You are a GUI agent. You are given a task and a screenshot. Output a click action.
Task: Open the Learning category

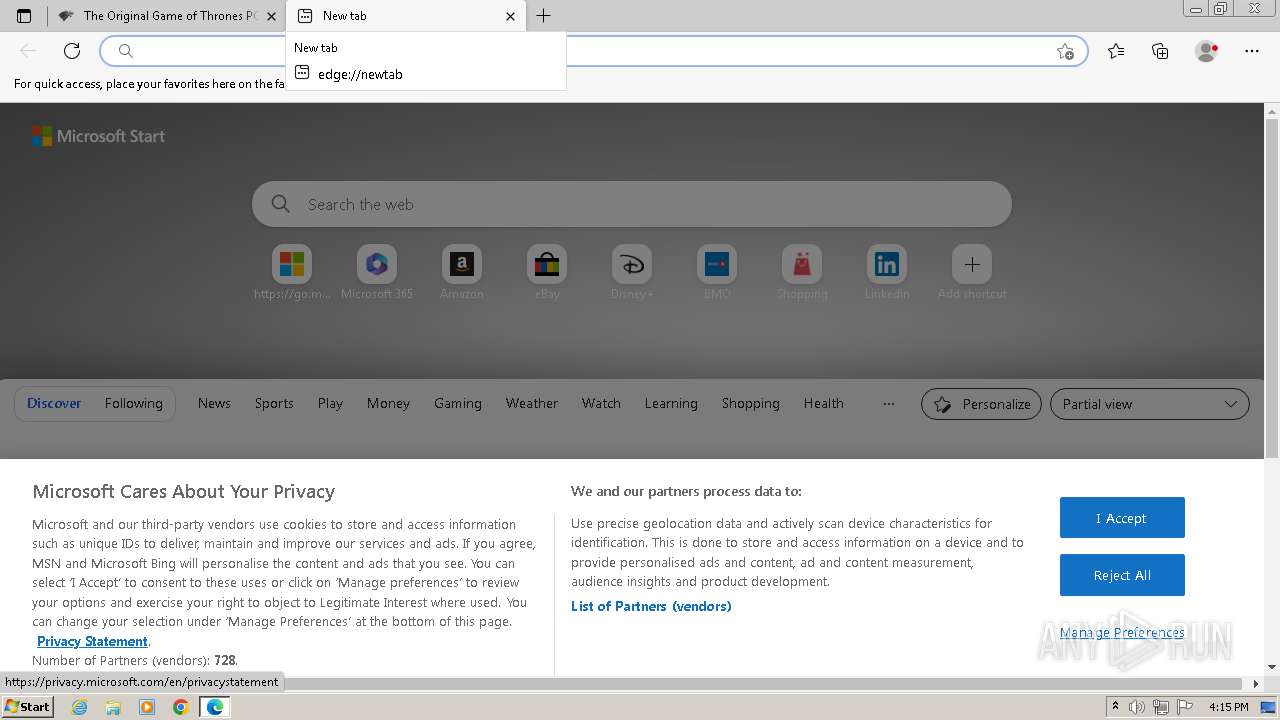pos(671,403)
